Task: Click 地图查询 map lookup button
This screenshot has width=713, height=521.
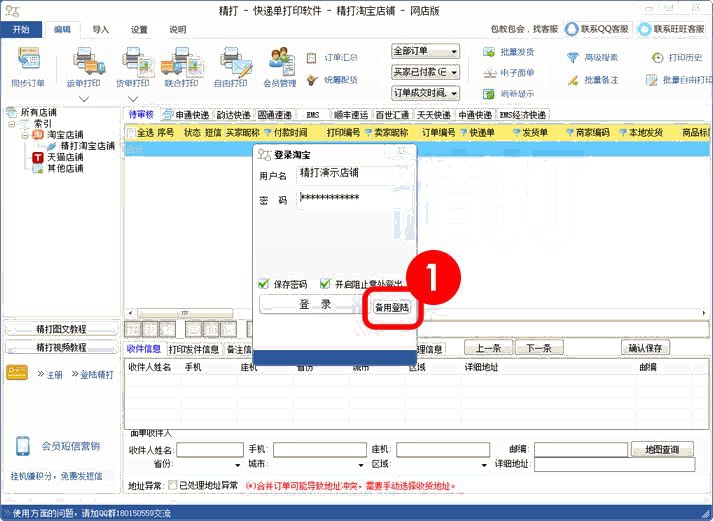Action: pyautogui.click(x=662, y=450)
